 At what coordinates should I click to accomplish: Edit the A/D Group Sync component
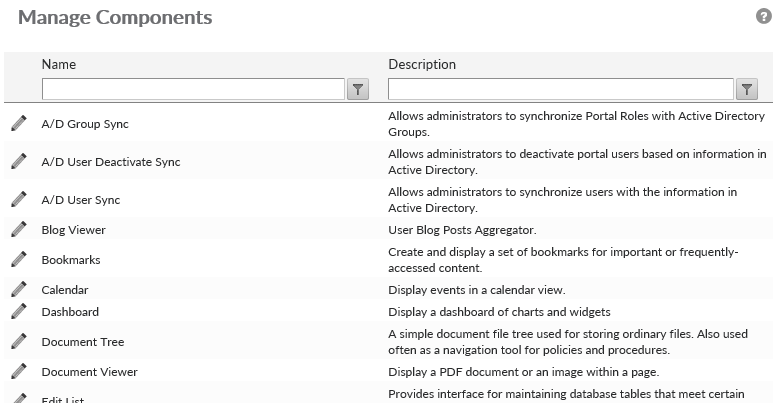19,123
